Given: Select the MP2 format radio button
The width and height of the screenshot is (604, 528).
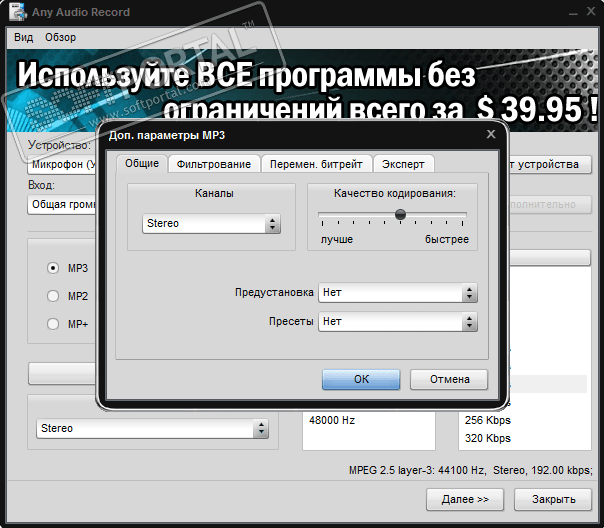Looking at the screenshot, I should click(53, 296).
